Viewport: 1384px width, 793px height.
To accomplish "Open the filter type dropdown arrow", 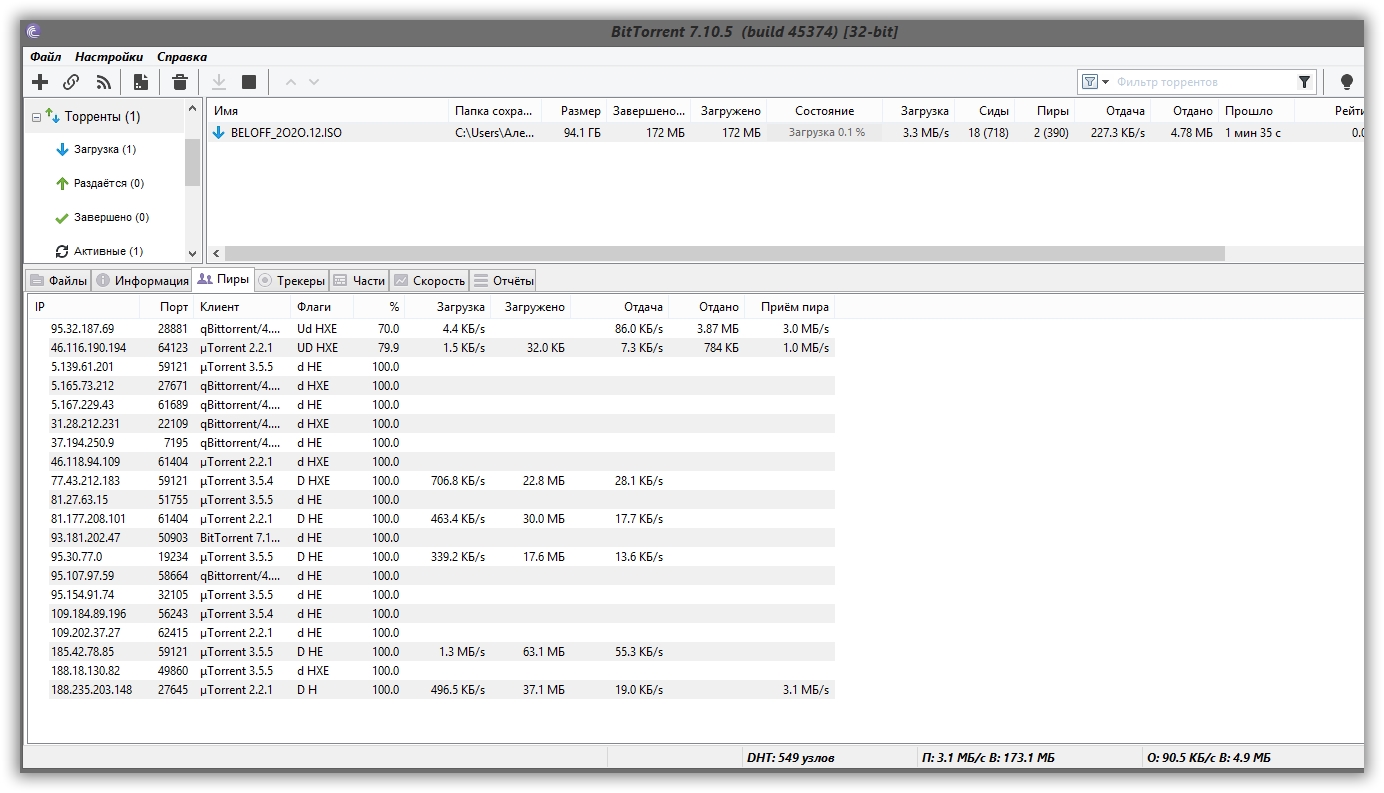I will pyautogui.click(x=1105, y=82).
